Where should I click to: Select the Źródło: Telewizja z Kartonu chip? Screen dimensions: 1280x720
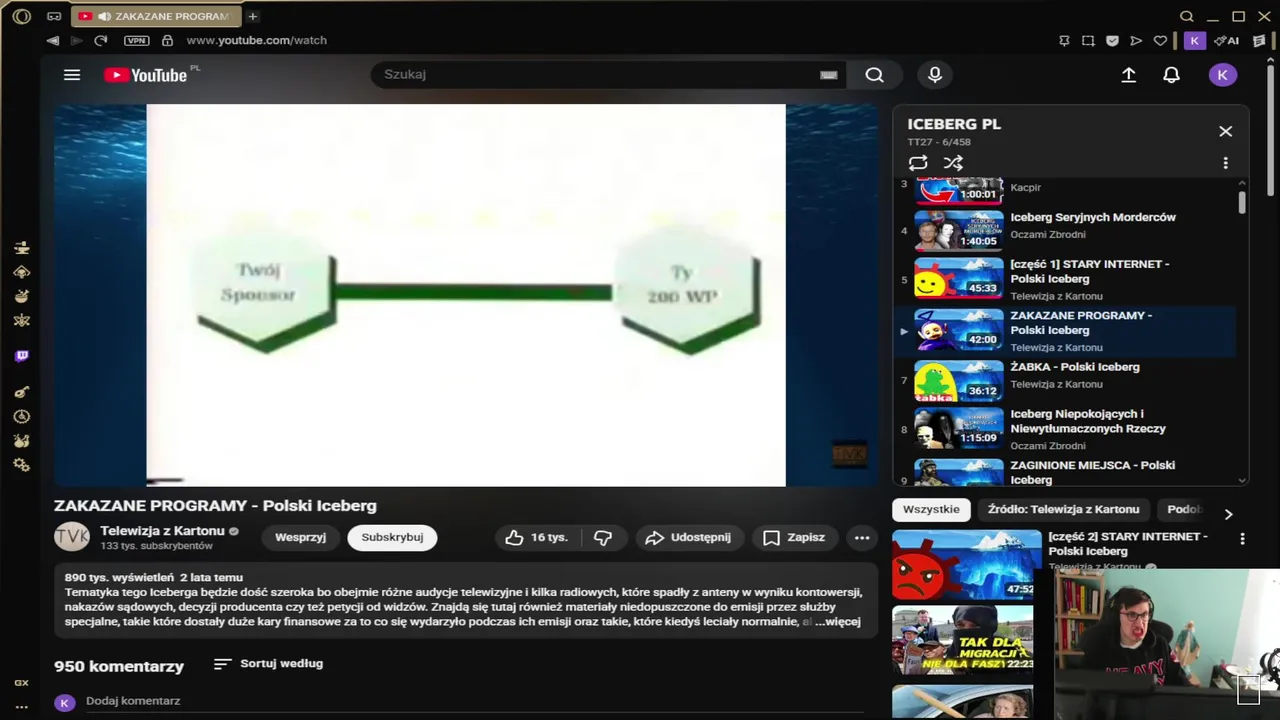(x=1063, y=509)
